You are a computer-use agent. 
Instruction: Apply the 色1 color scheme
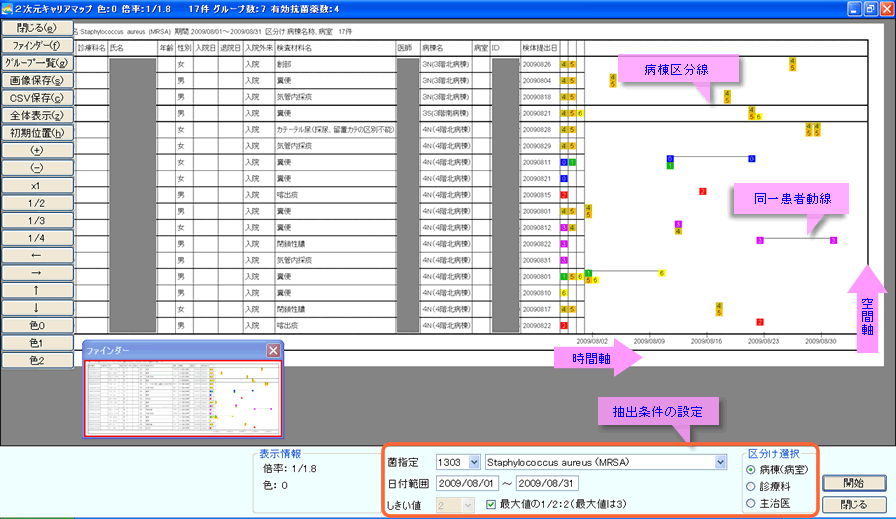coord(36,343)
